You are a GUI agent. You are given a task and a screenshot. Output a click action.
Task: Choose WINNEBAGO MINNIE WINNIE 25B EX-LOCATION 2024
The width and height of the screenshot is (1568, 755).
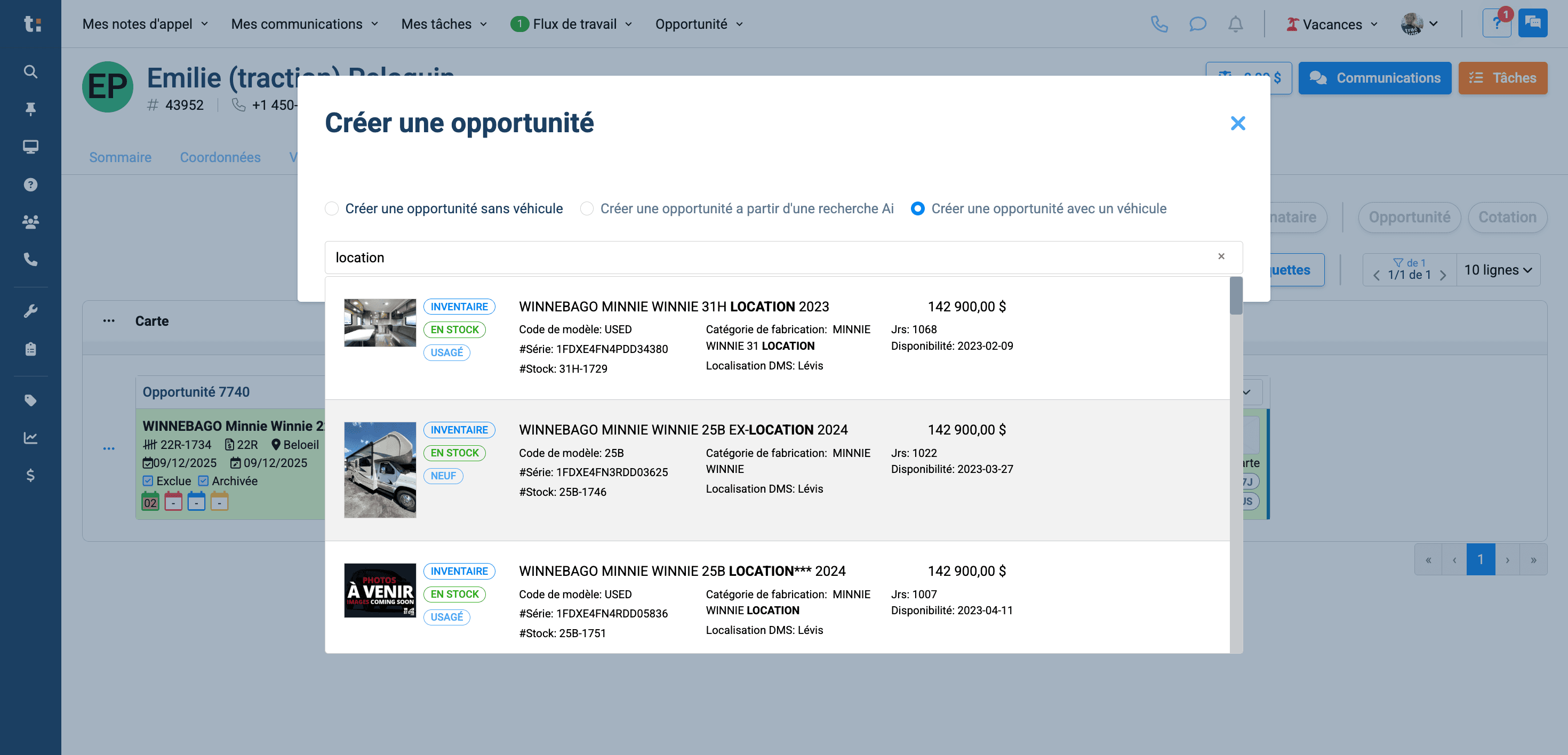tap(683, 430)
